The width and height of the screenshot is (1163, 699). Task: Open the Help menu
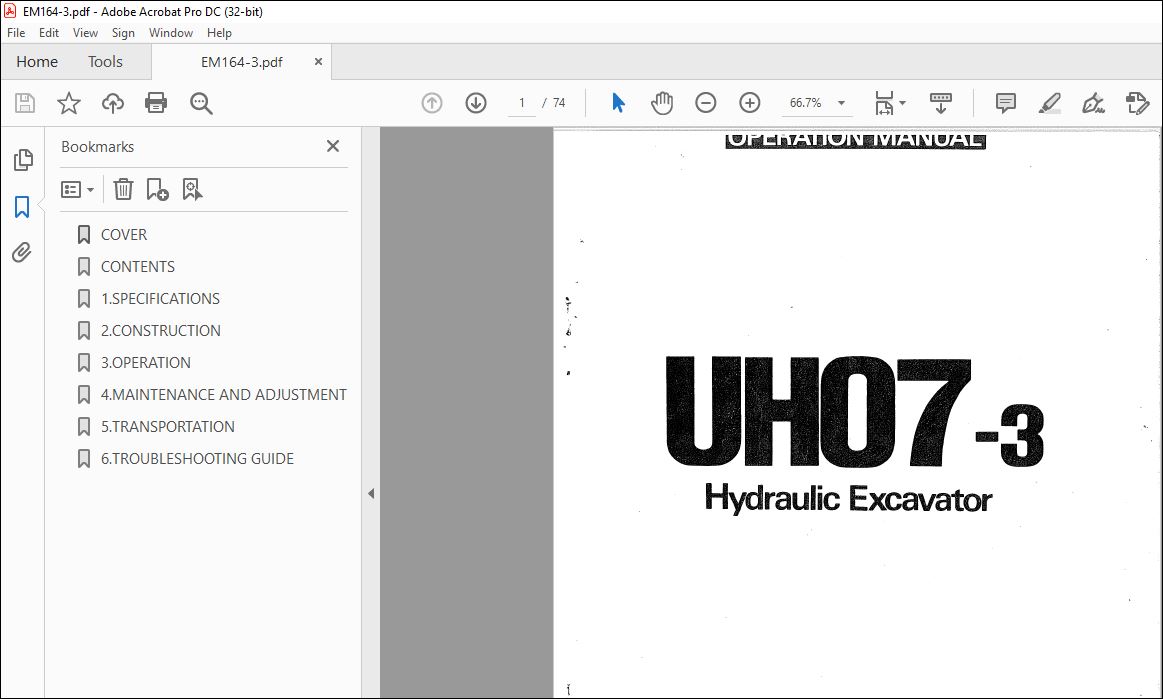219,33
